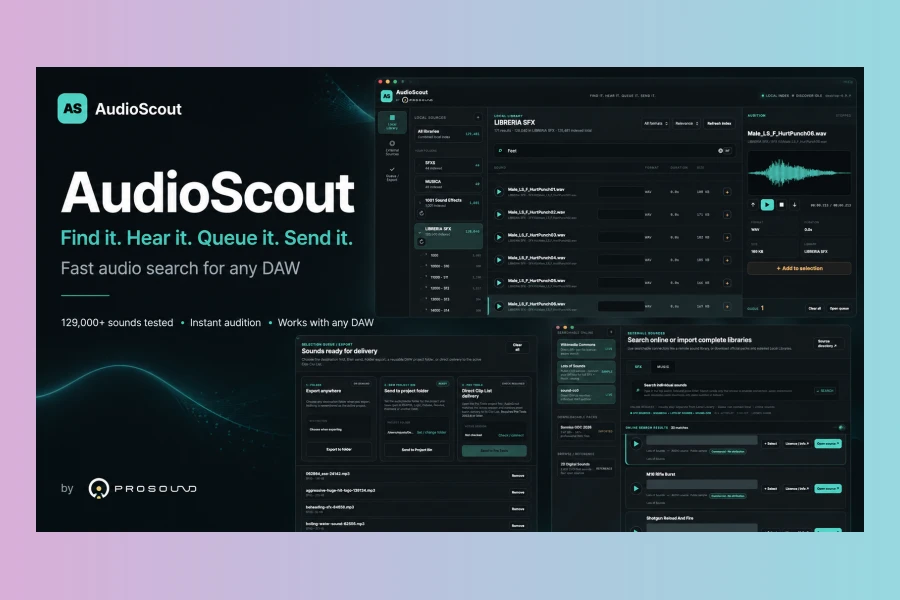Add Male_LS_F_HurtPunch01.wav to queue via plus
Image resolution: width=900 pixels, height=600 pixels.
[x=727, y=192]
